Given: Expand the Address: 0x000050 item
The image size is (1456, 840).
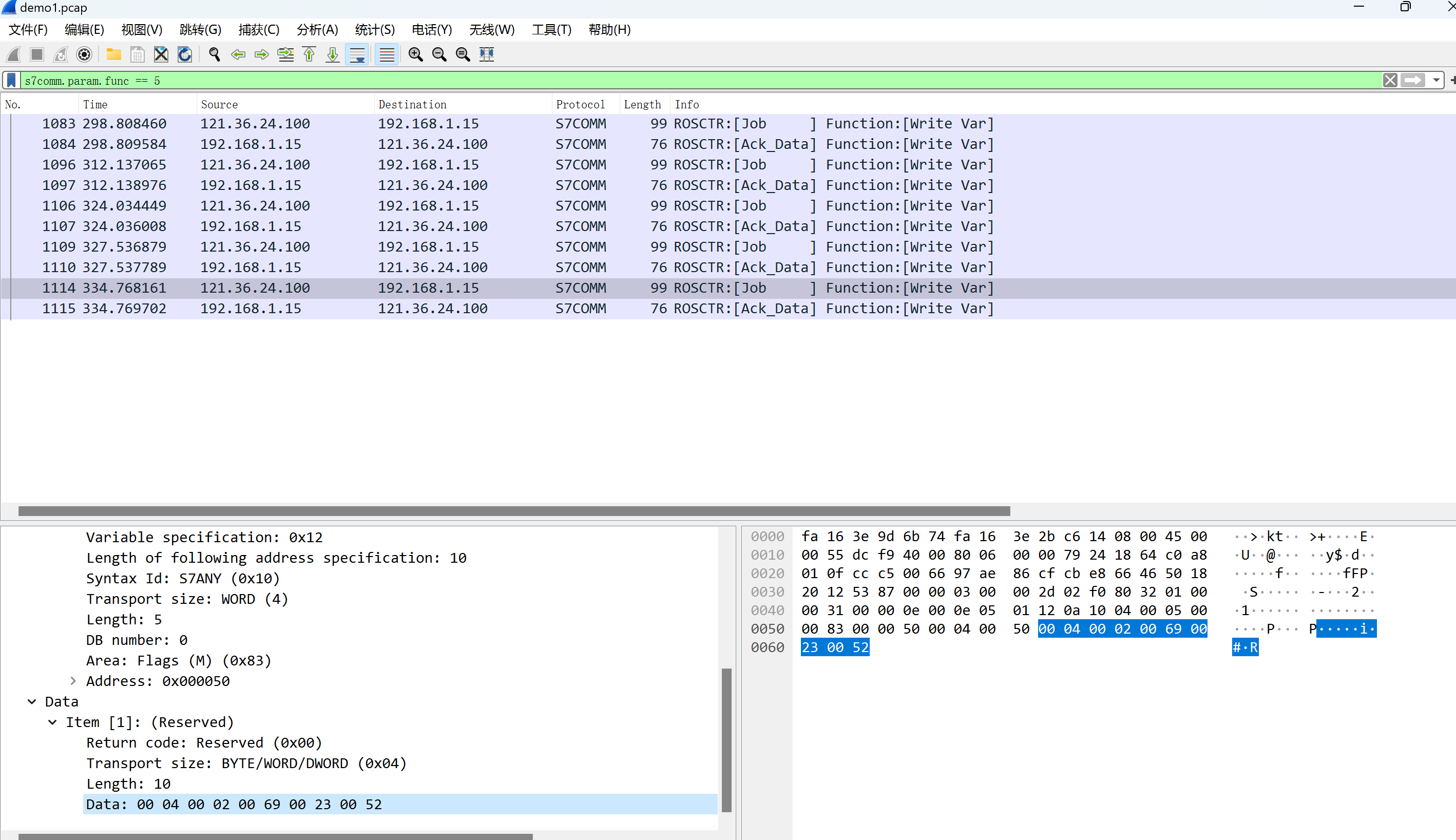Looking at the screenshot, I should 73,681.
